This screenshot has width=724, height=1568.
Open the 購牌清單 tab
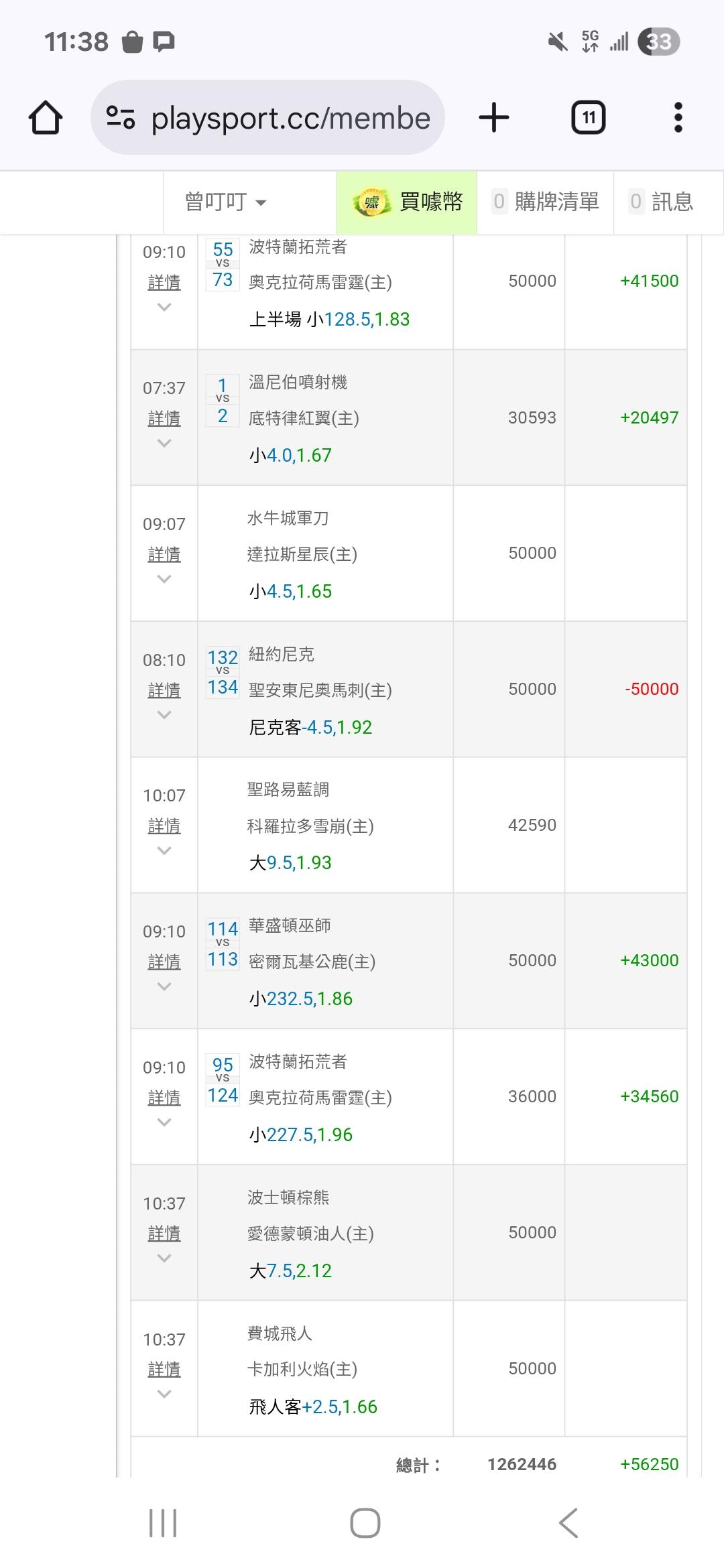click(546, 202)
